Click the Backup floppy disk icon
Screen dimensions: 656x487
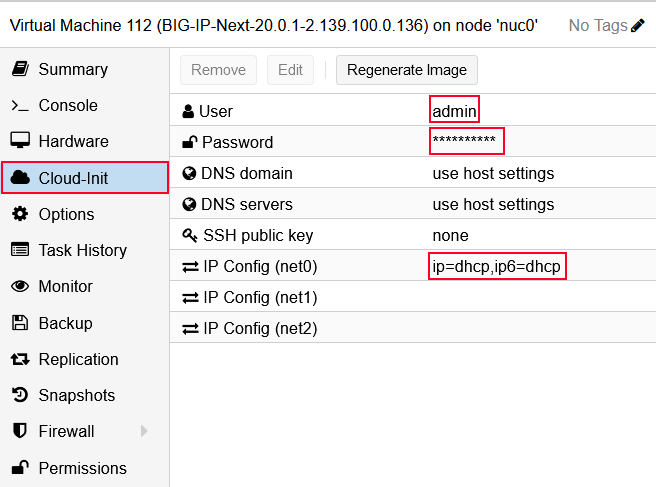(x=19, y=323)
